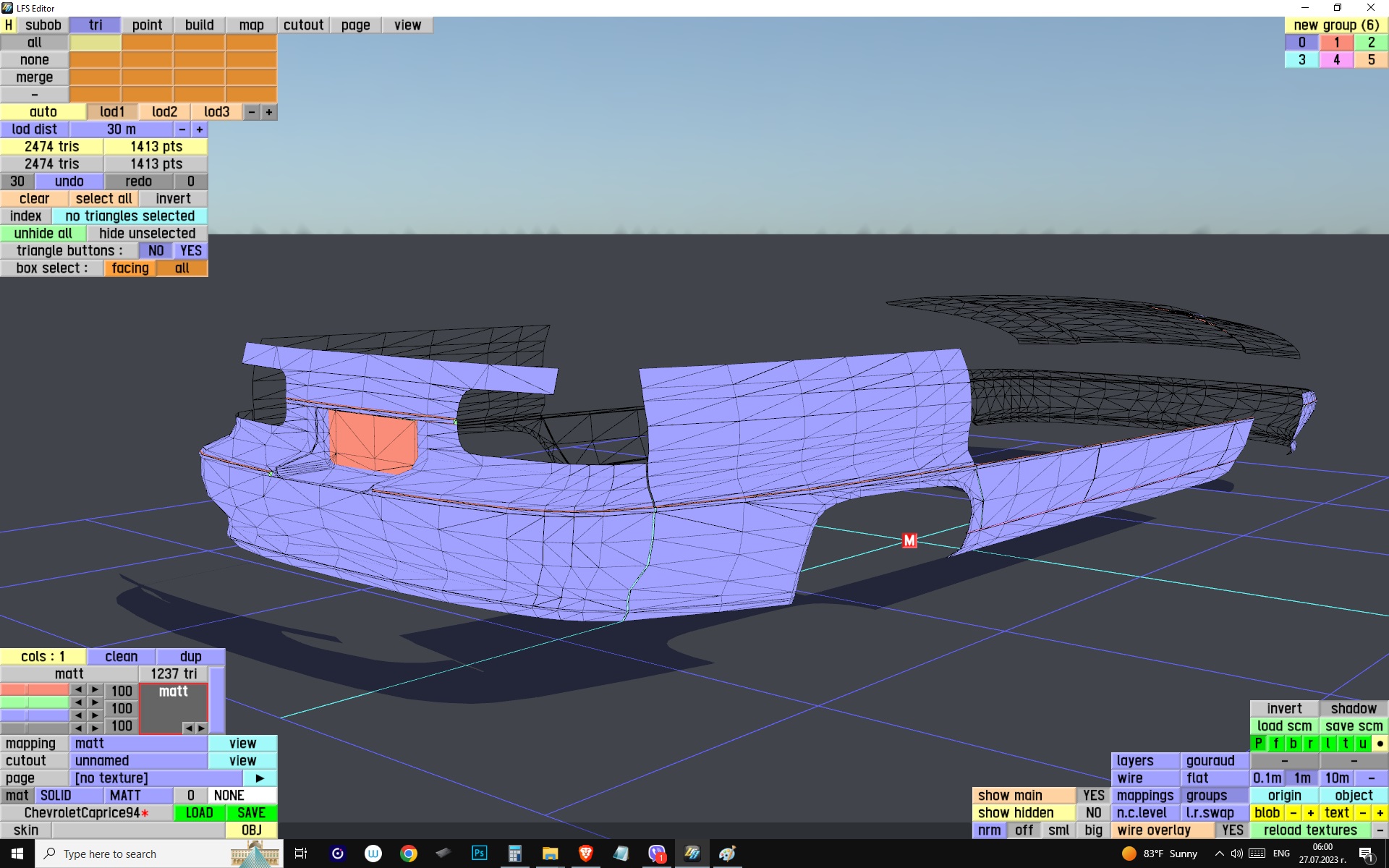1389x868 pixels.
Task: Open Photoshop from the taskbar
Action: [479, 854]
